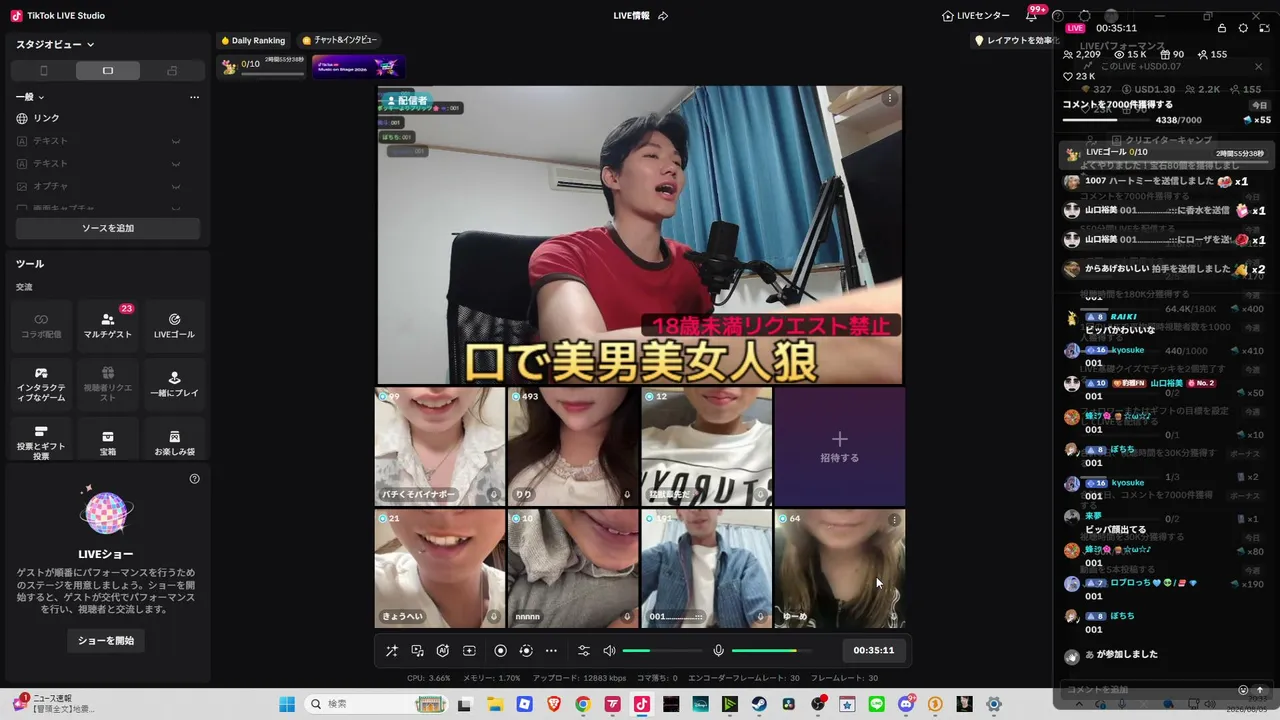
Task: Click the add clip marker icon
Action: 469,651
